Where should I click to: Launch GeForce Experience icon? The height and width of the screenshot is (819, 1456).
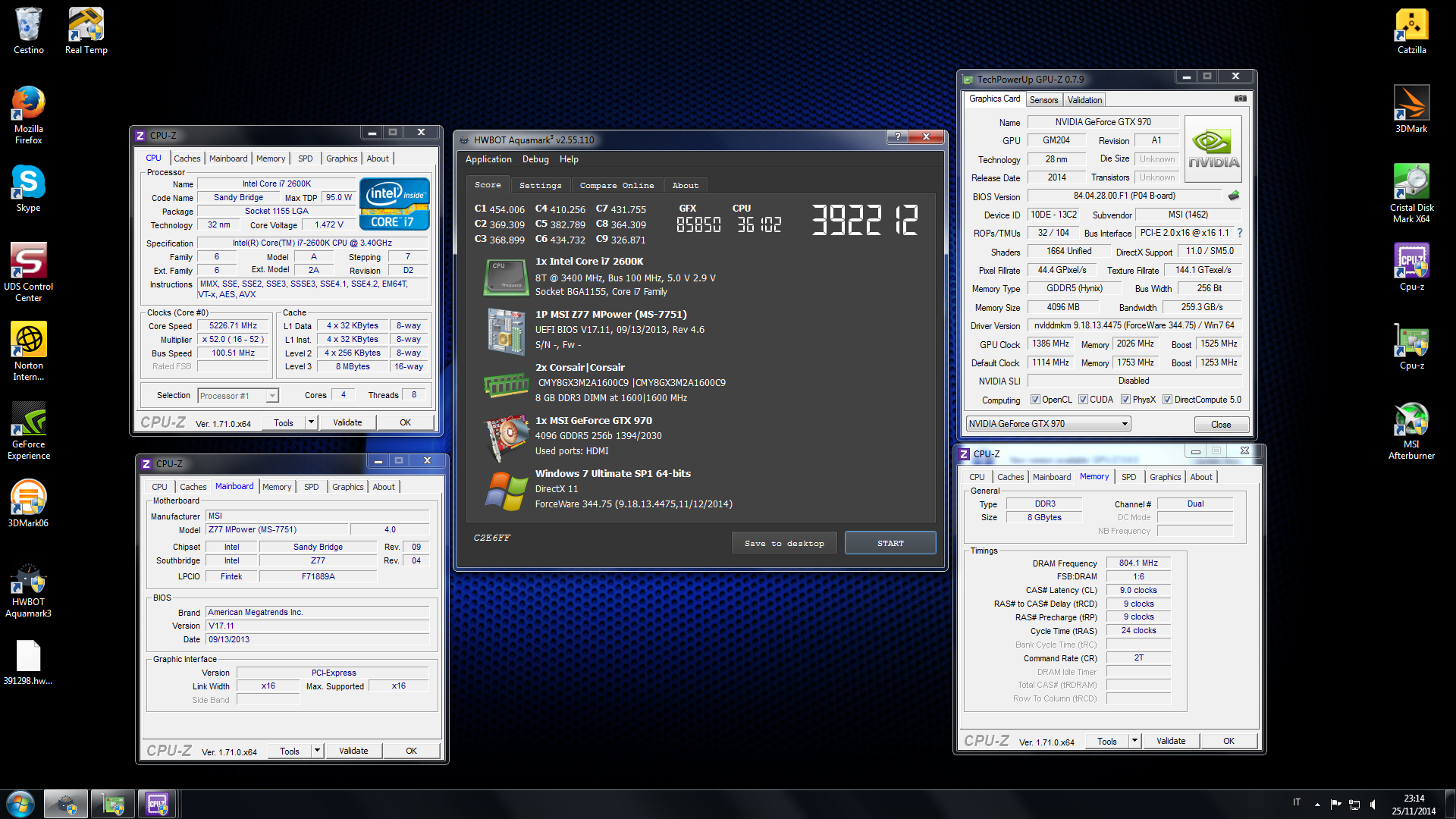(28, 430)
